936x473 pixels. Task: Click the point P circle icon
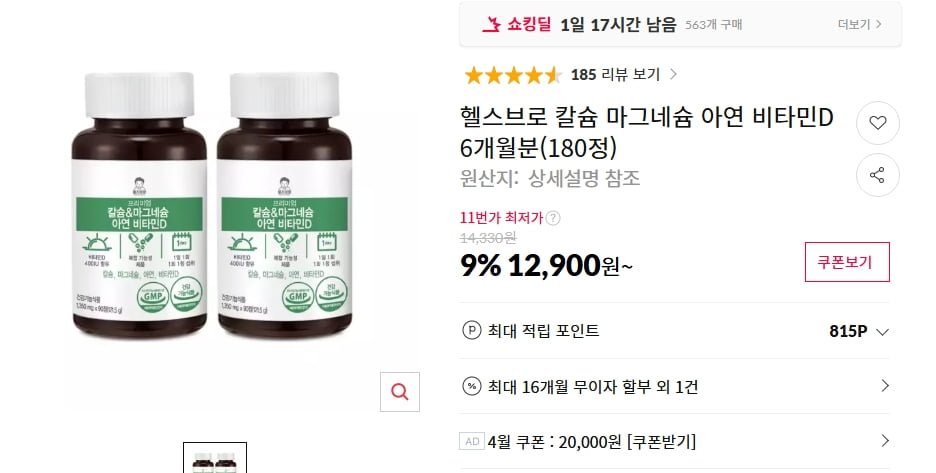472,330
